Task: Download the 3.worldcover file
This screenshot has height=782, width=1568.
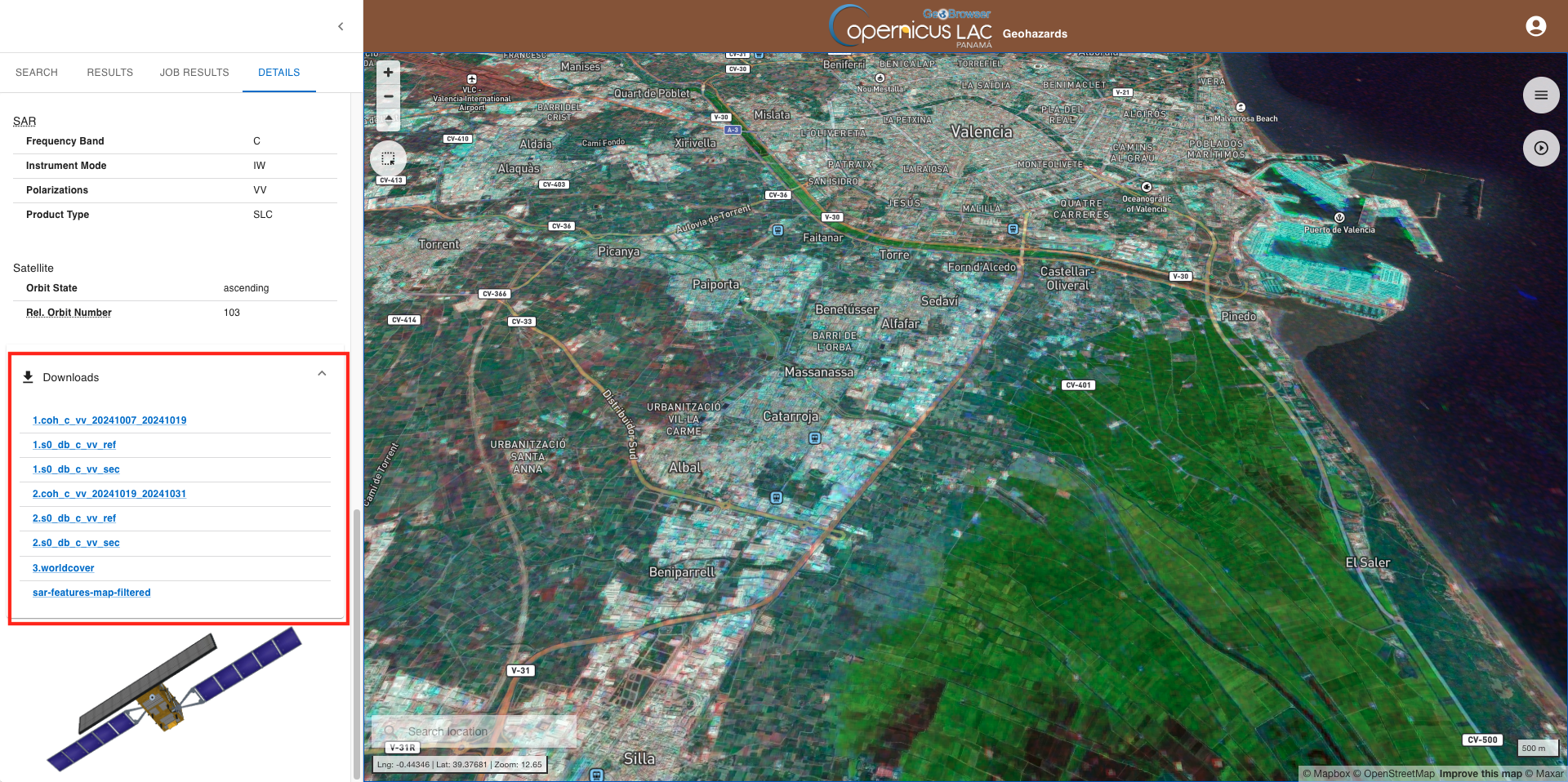Action: coord(63,568)
